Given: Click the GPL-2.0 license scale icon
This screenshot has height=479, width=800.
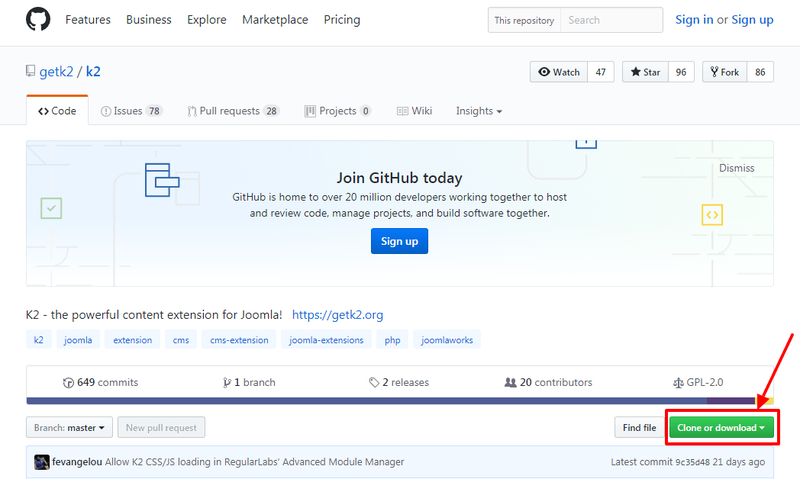Looking at the screenshot, I should pos(678,383).
